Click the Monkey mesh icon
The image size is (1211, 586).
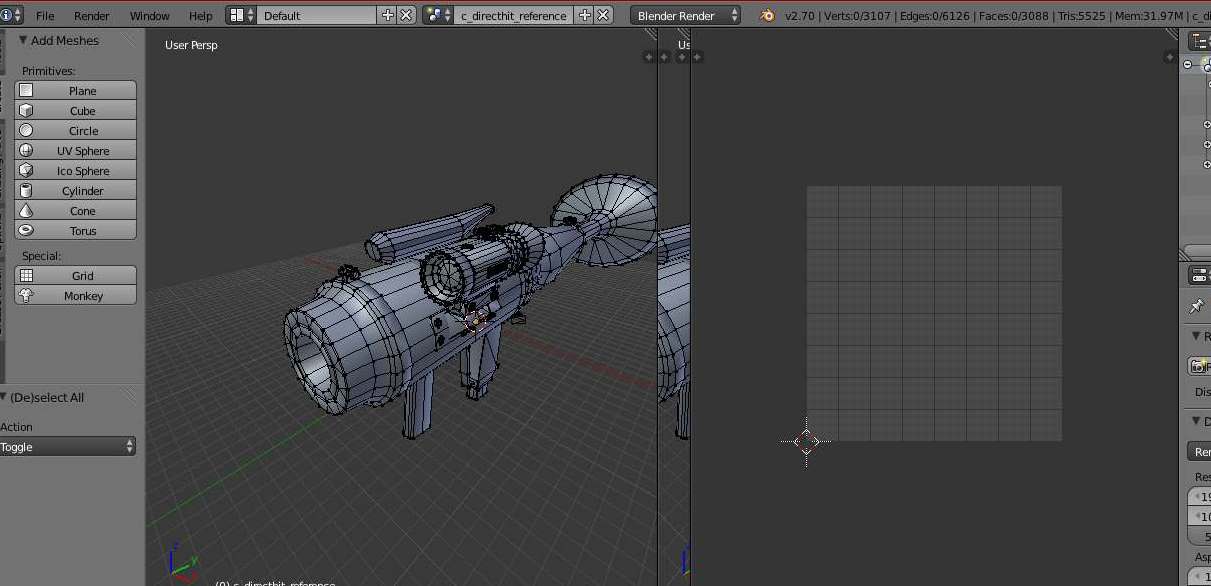click(x=26, y=295)
